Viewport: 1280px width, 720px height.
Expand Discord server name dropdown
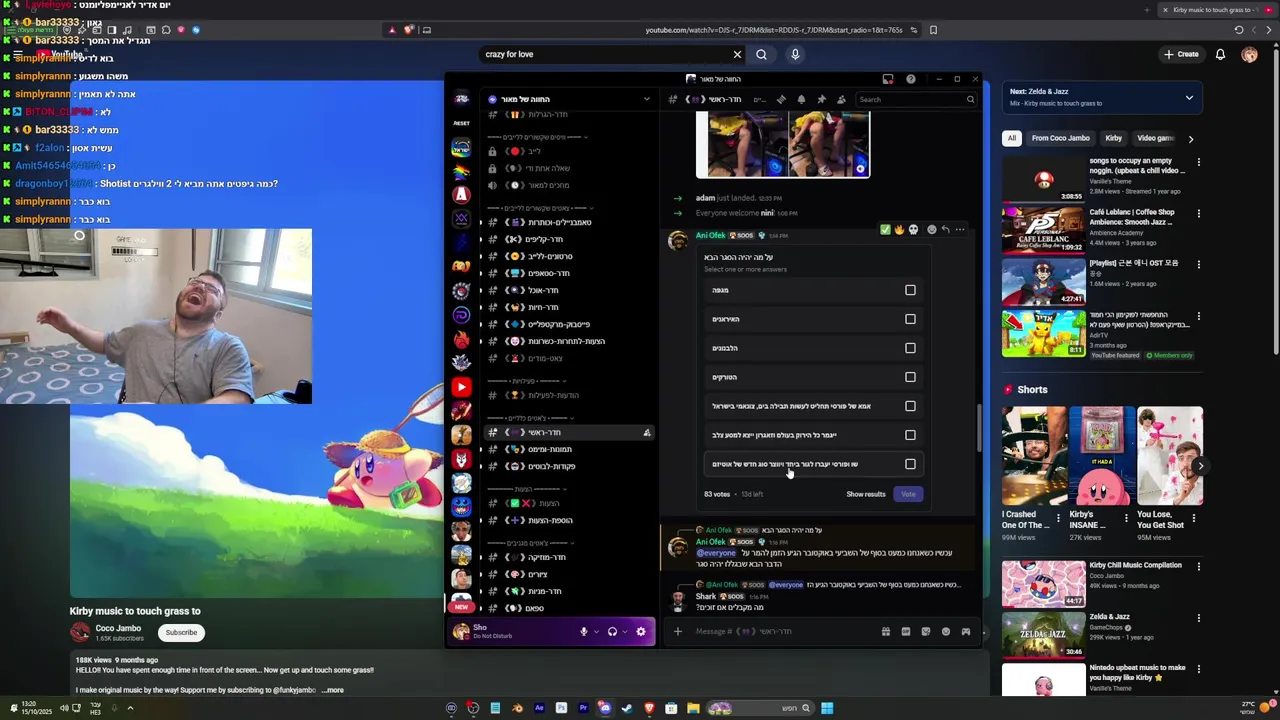pos(646,99)
